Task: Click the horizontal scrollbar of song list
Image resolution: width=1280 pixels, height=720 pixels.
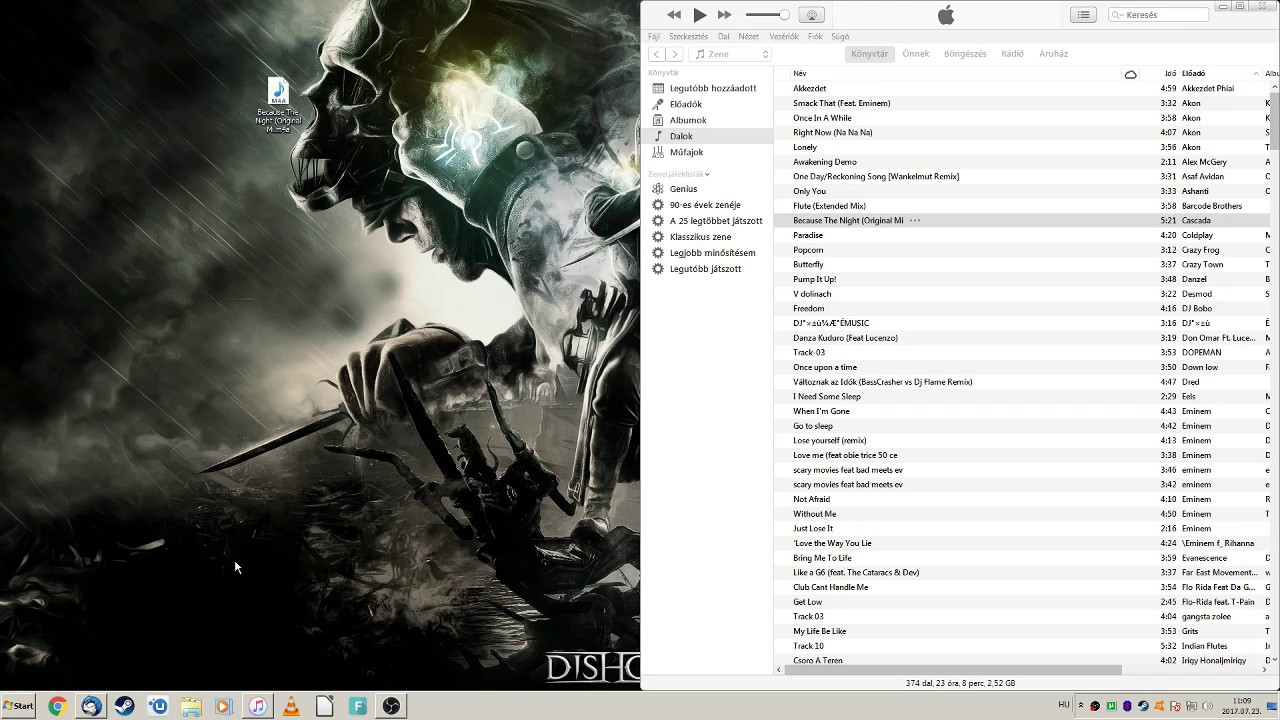Action: coord(953,670)
